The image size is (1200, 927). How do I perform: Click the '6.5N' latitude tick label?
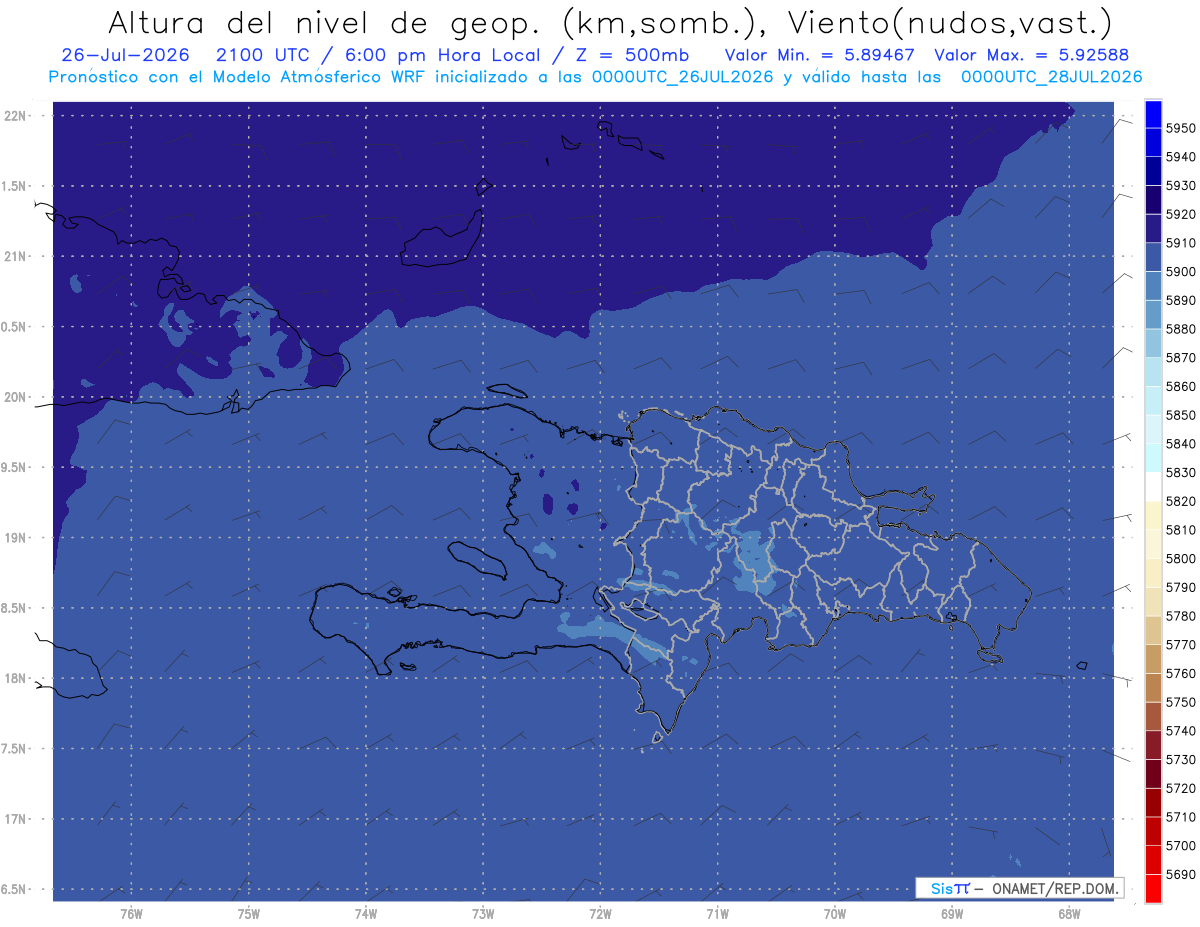(x=15, y=889)
